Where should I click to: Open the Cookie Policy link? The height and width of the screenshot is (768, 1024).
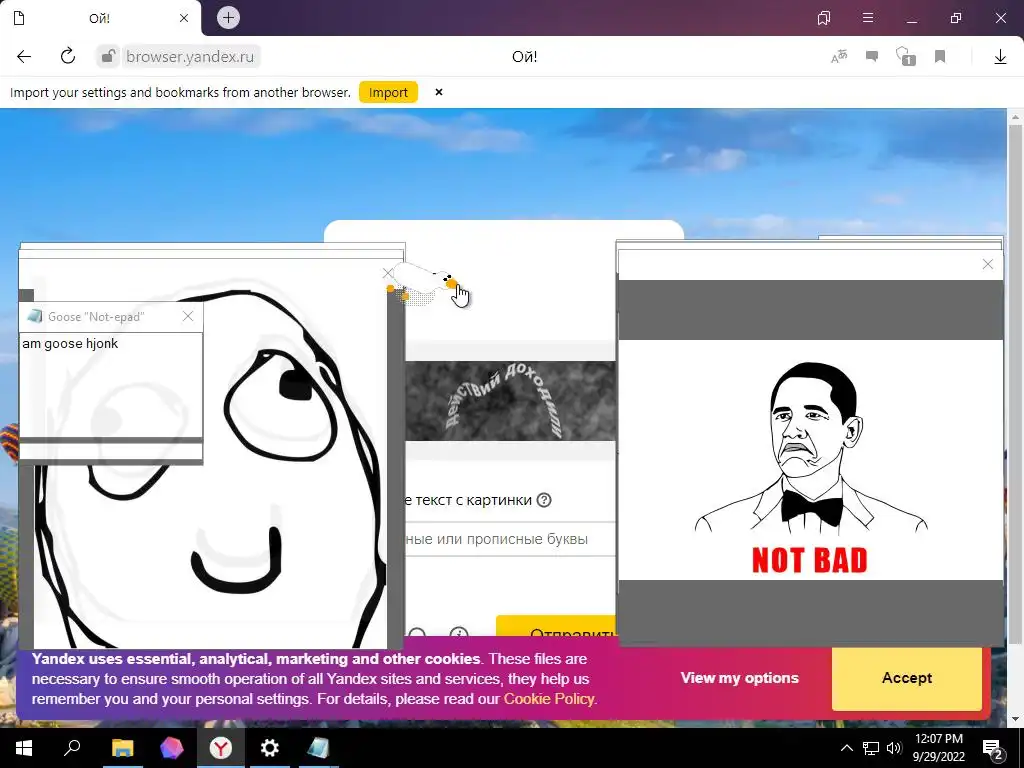coord(549,699)
